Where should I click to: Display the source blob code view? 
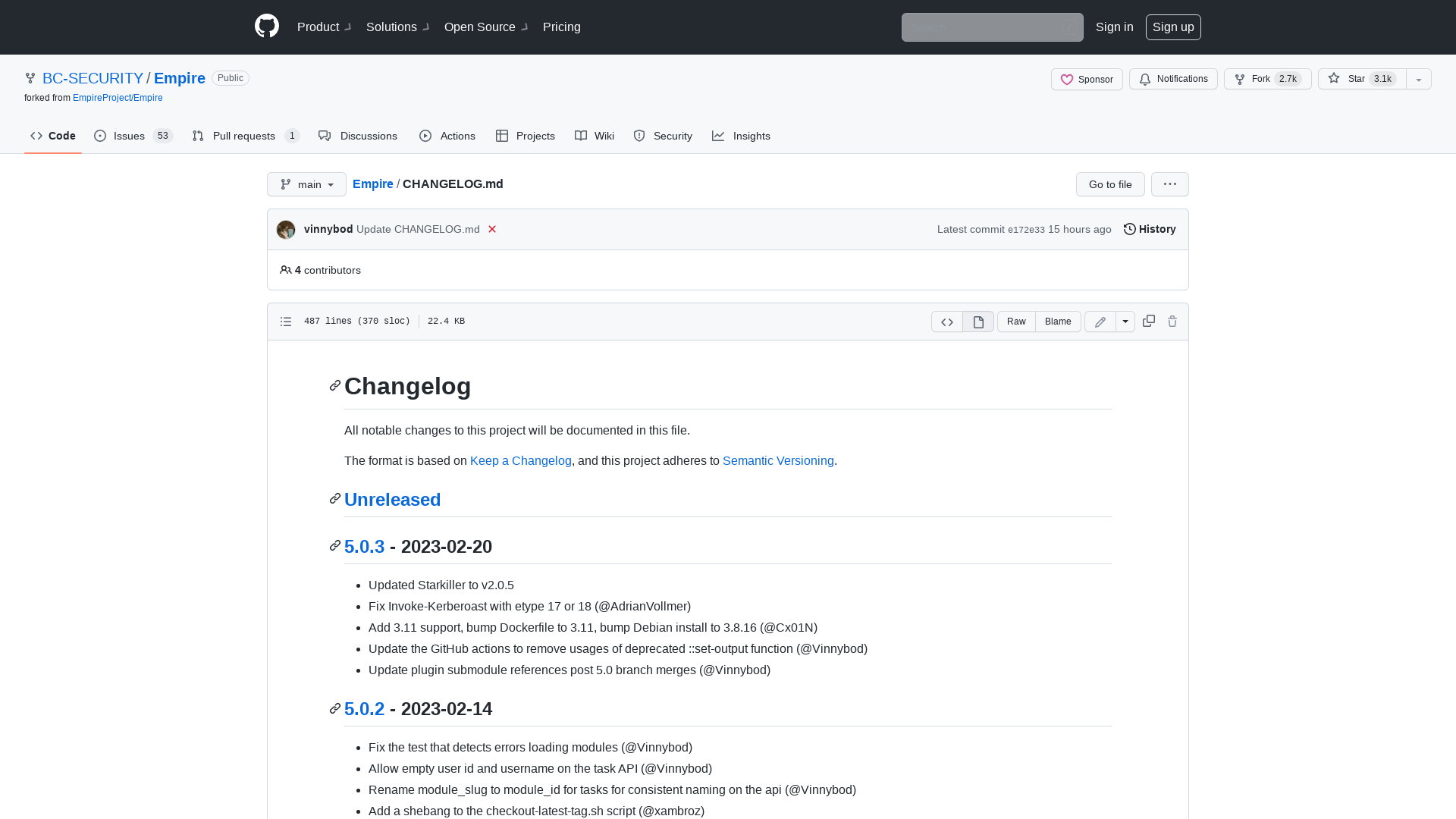coord(947,322)
